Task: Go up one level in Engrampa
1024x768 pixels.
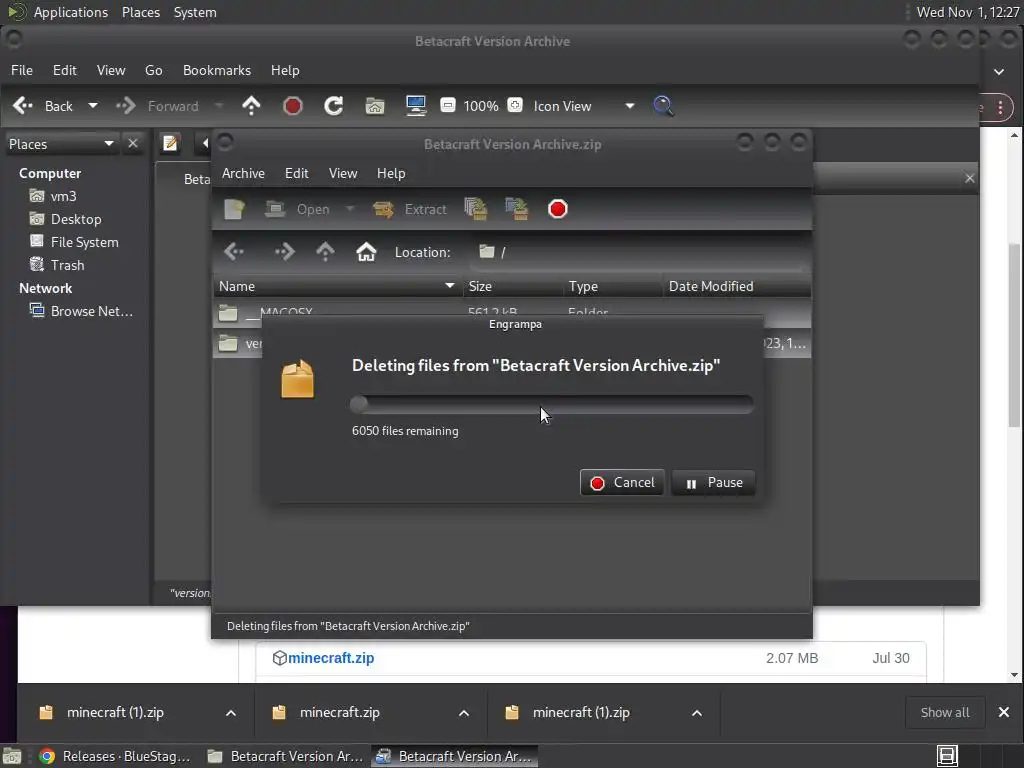Action: (325, 251)
